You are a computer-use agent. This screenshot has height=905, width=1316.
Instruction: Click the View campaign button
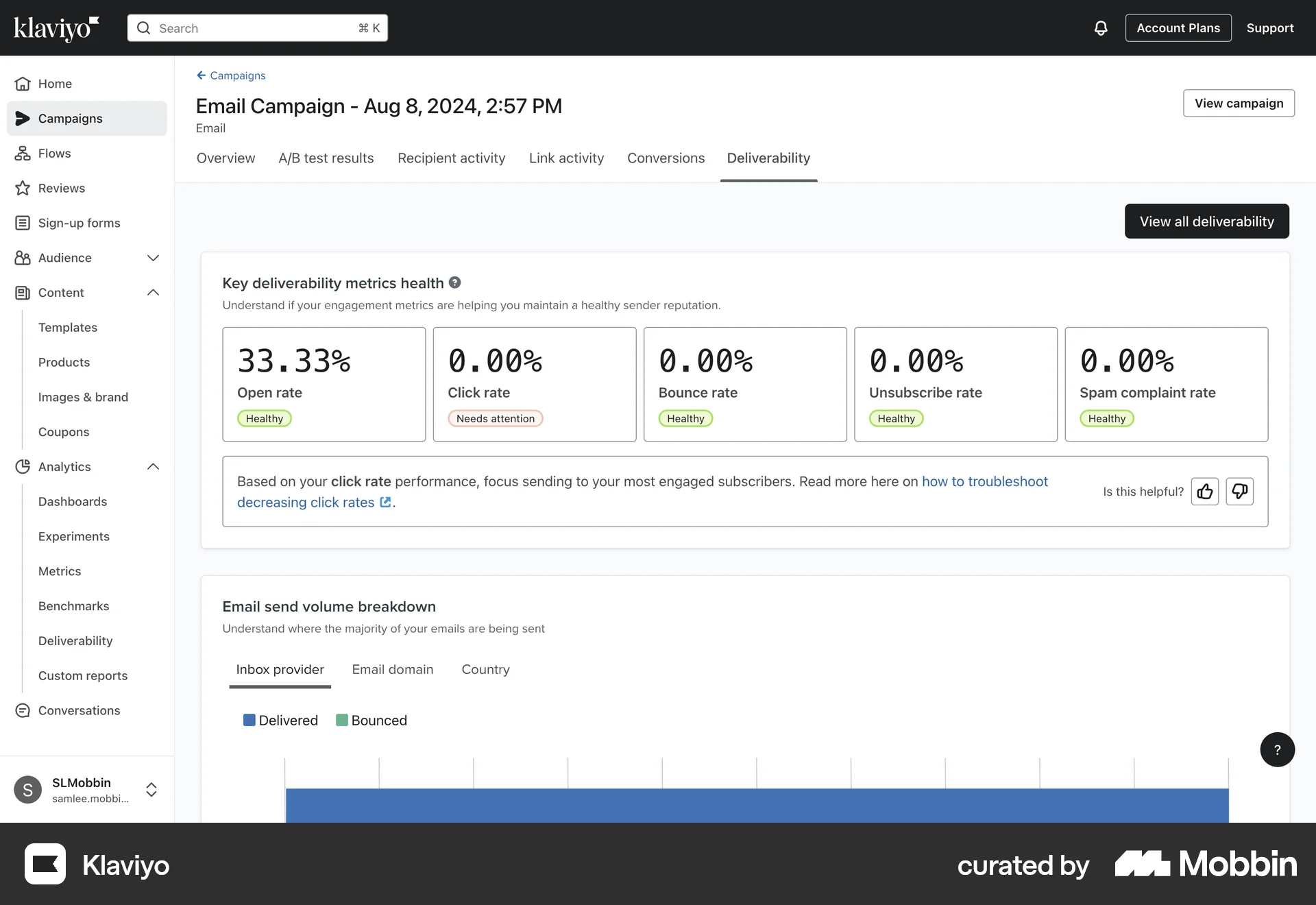1239,103
